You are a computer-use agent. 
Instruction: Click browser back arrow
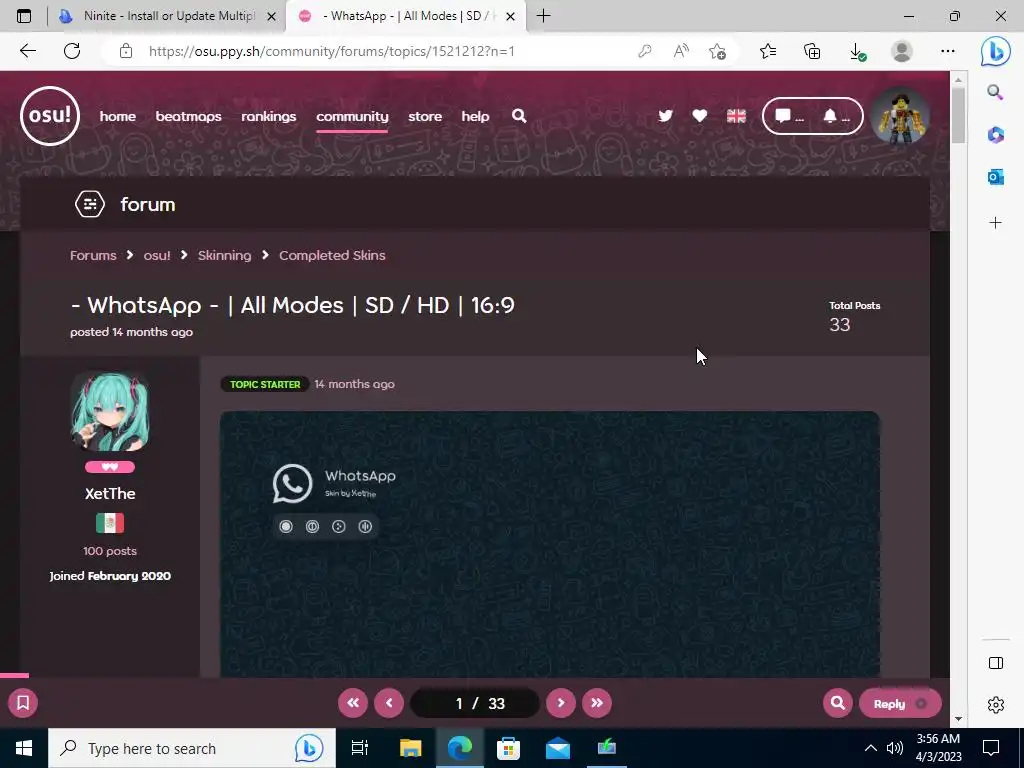coord(27,51)
